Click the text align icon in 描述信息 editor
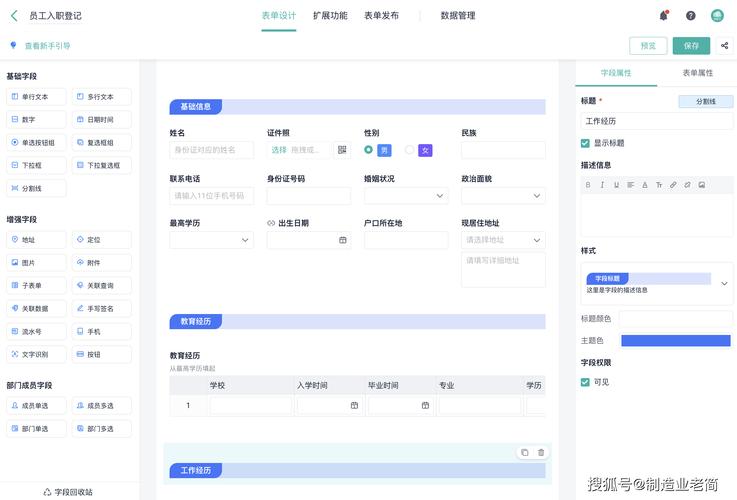737x500 pixels. 630,185
